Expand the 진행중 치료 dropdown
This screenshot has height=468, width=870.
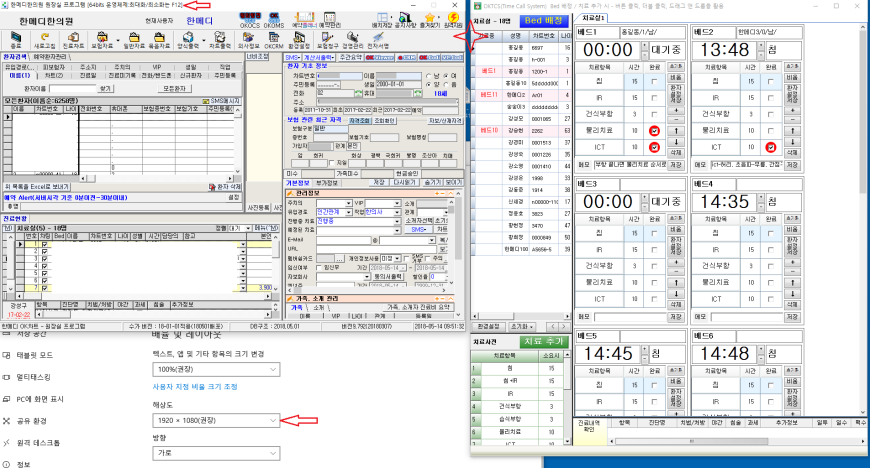tap(397, 221)
